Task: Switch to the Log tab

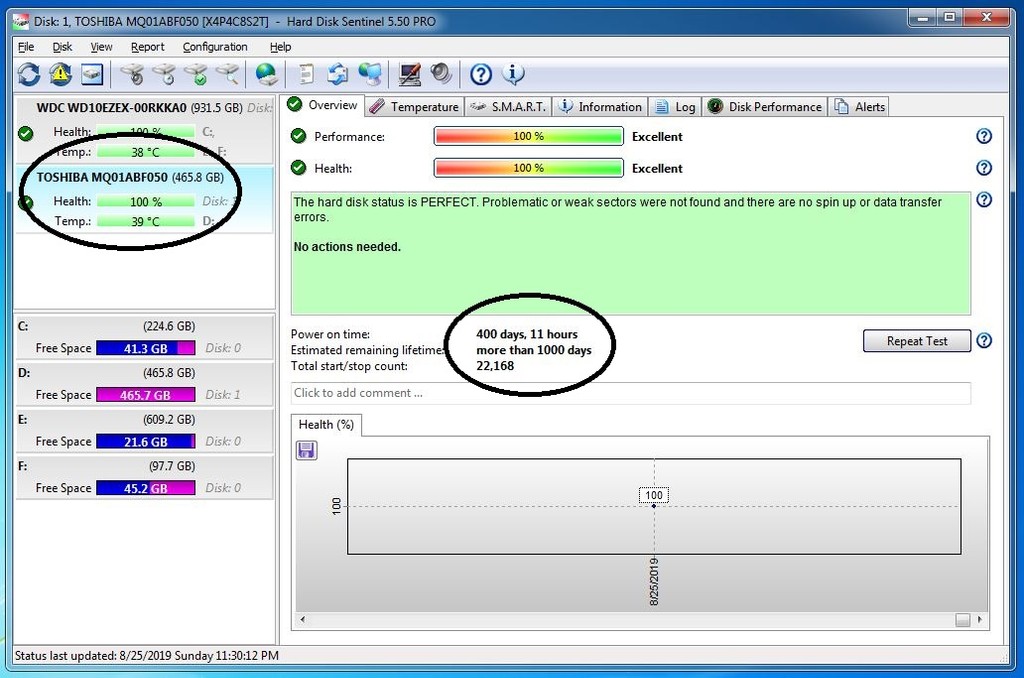Action: [675, 106]
